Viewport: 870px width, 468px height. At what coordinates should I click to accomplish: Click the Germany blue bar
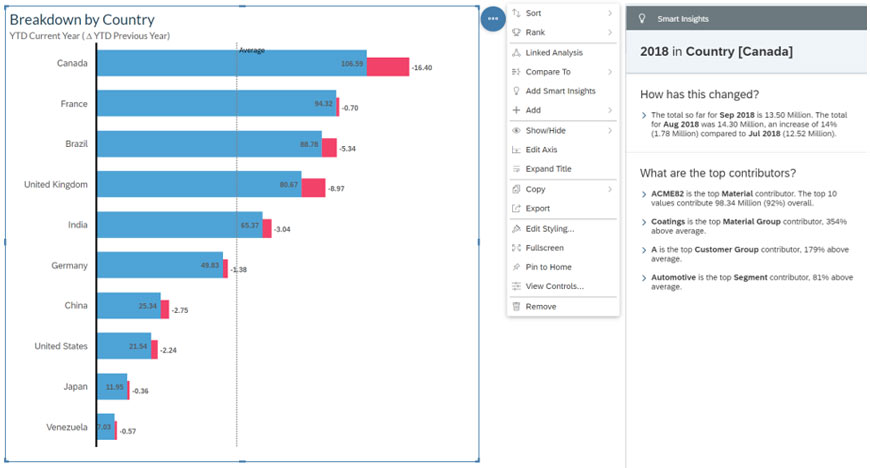(x=160, y=265)
